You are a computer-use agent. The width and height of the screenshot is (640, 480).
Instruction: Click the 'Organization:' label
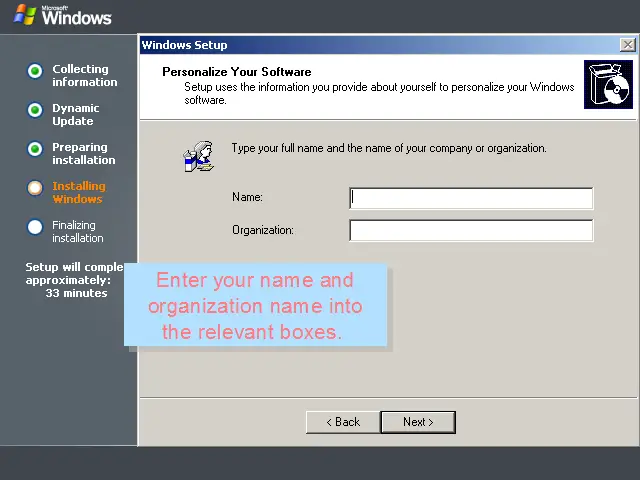click(263, 230)
